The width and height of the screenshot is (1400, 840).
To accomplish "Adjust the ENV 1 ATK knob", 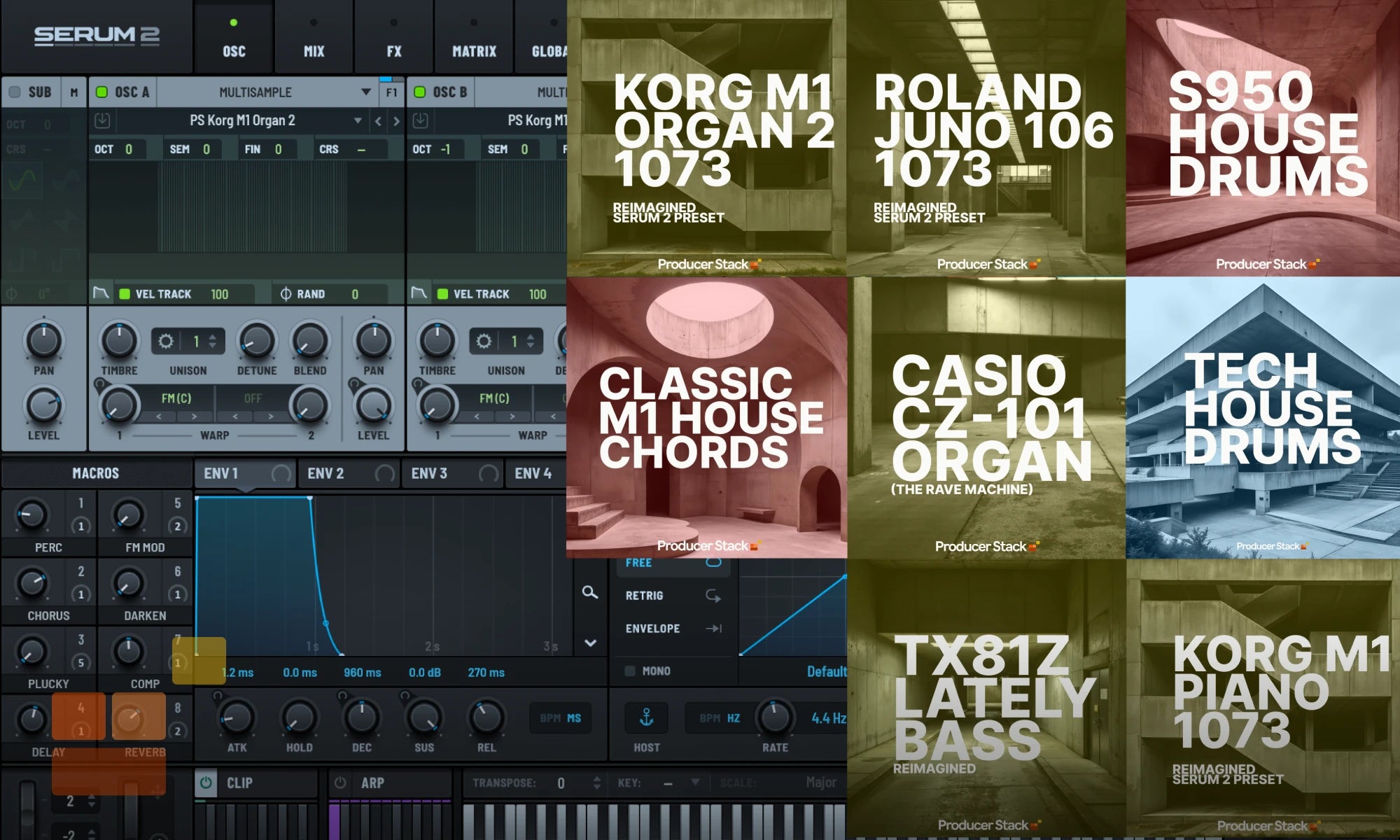I will 237,717.
